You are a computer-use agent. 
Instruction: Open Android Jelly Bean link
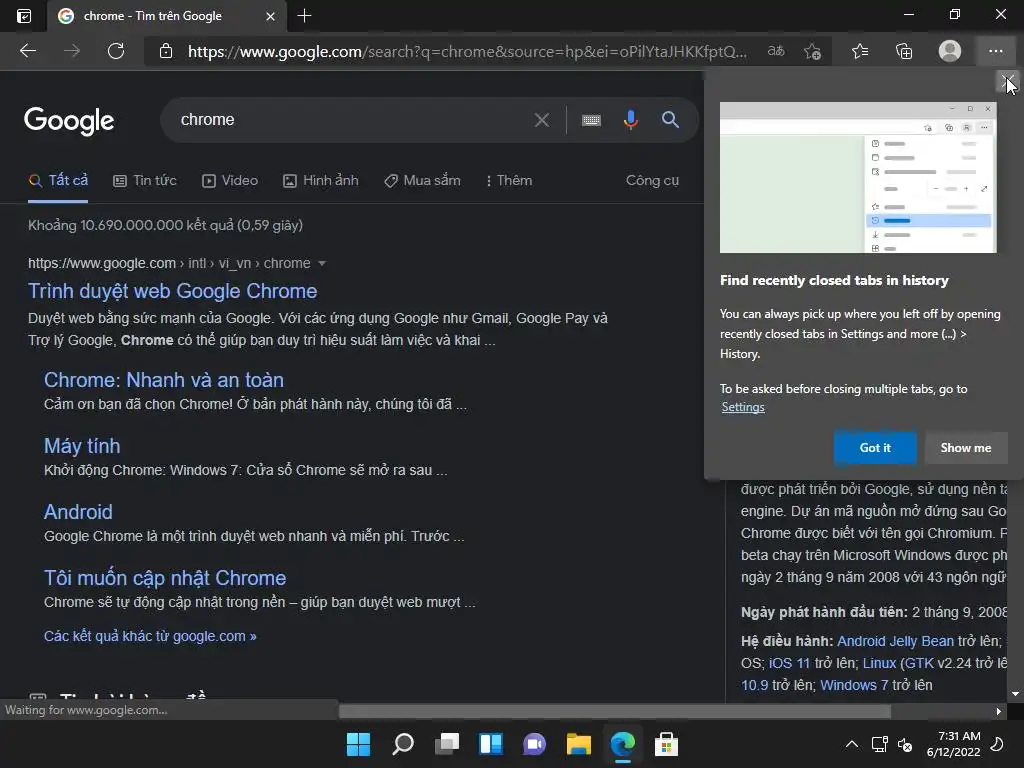[895, 641]
